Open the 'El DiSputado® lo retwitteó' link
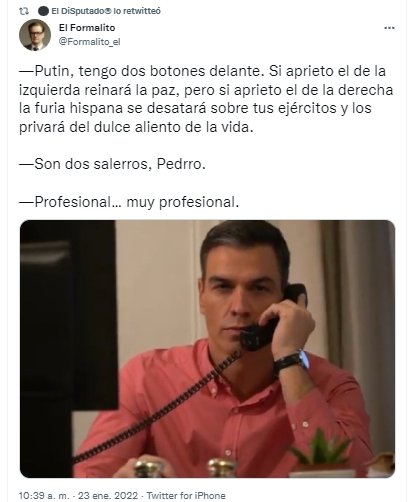Viewport: 413px width, 502px height. pos(106,11)
